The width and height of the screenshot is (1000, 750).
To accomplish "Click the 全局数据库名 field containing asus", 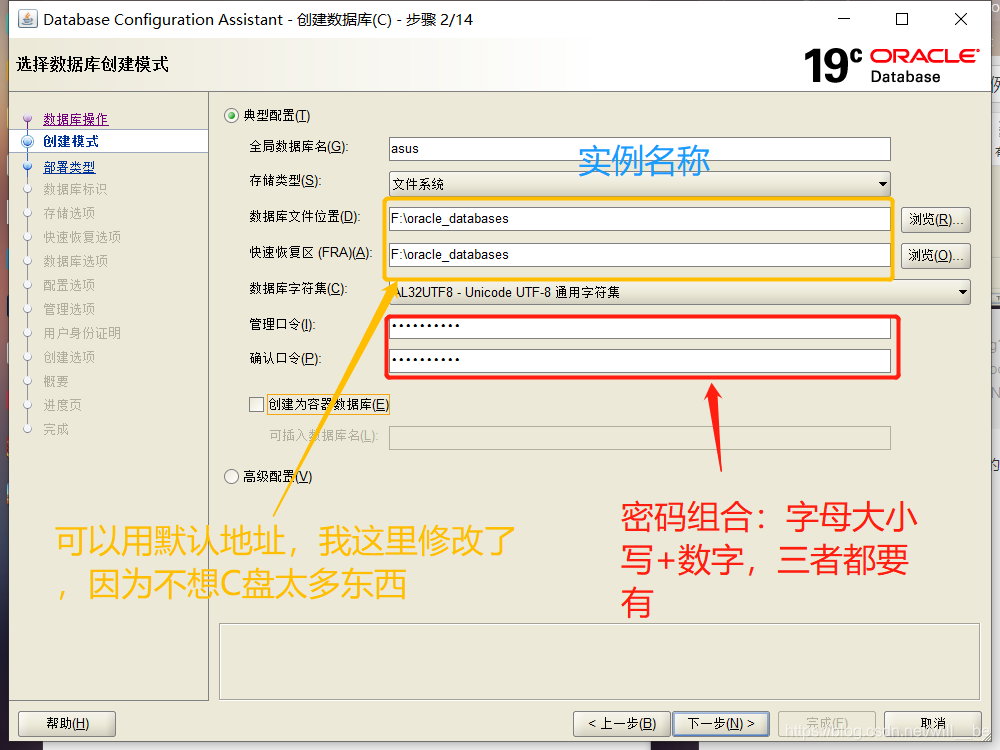I will pos(640,149).
